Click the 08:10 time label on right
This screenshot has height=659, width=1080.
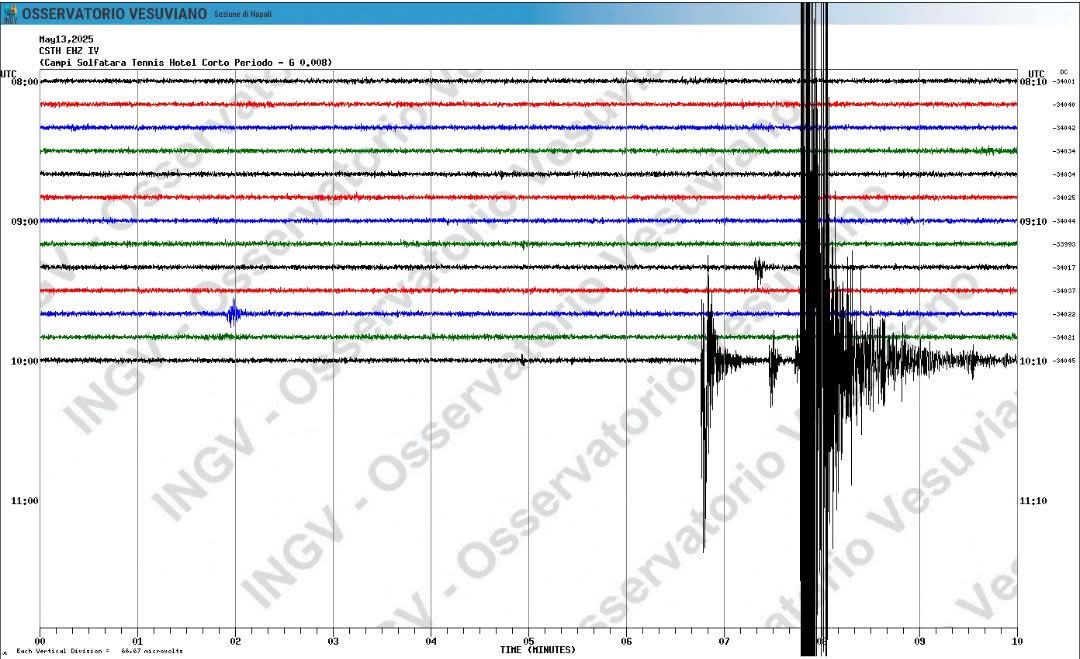pos(1033,82)
